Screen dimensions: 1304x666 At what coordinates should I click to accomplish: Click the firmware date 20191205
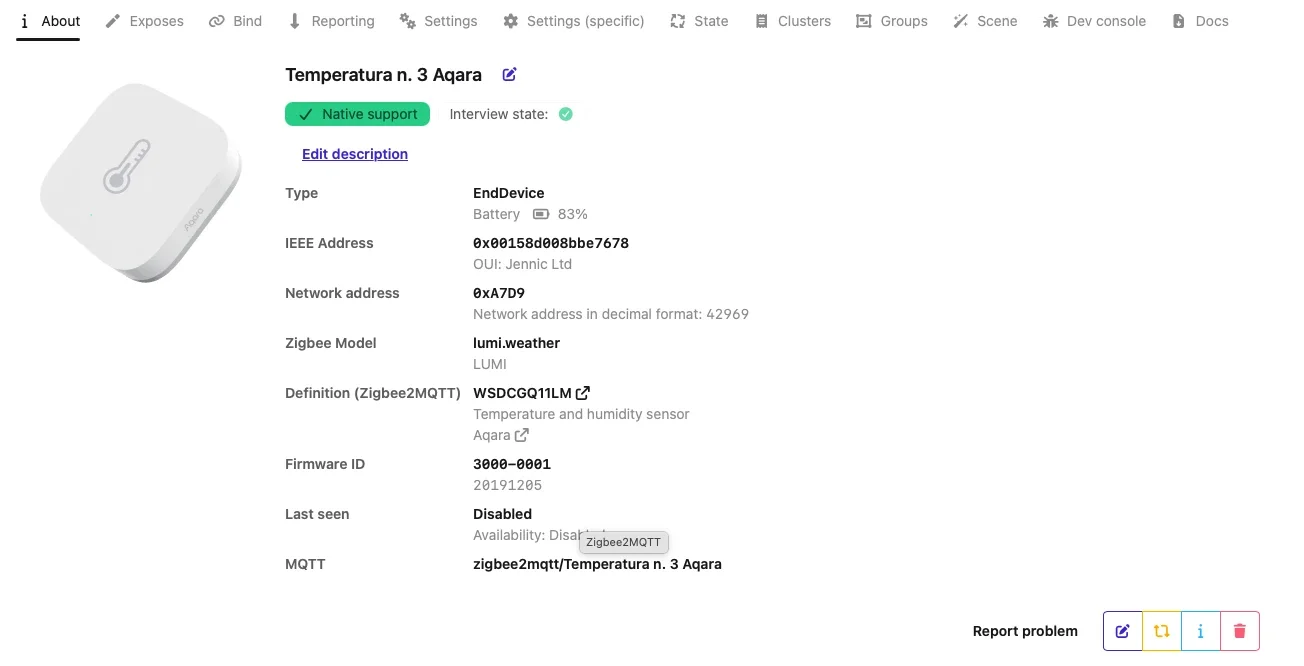[x=508, y=485]
